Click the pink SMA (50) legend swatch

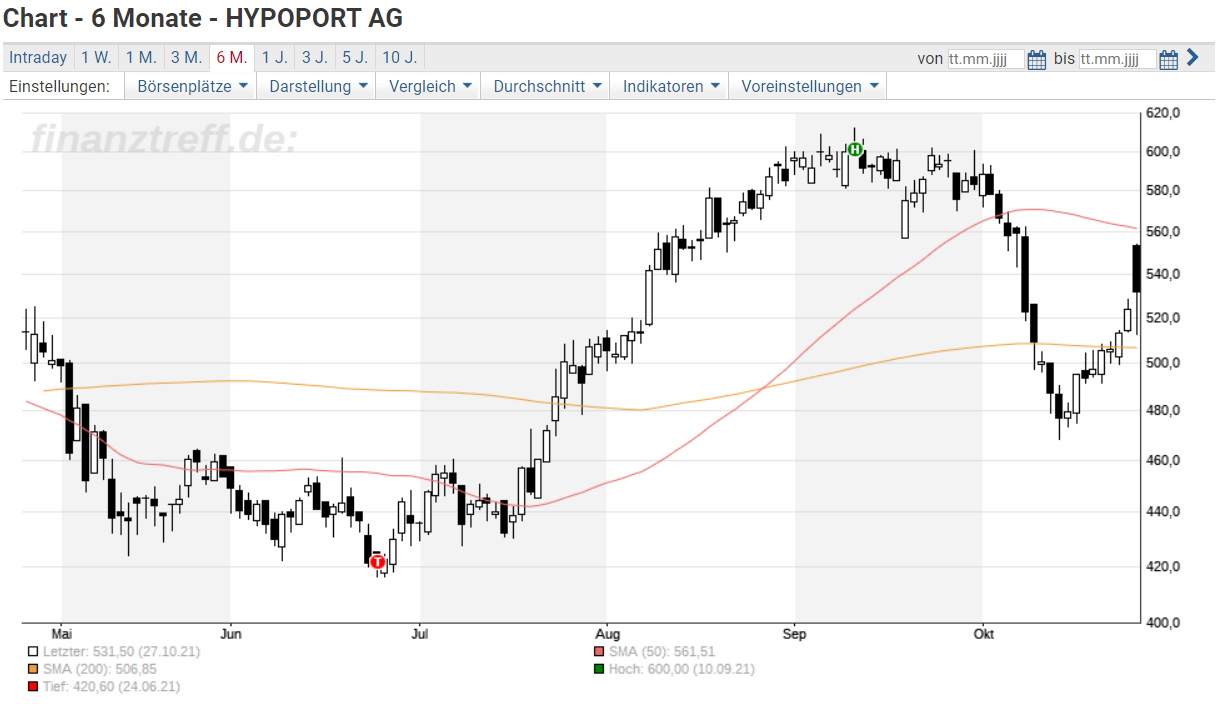pos(599,651)
